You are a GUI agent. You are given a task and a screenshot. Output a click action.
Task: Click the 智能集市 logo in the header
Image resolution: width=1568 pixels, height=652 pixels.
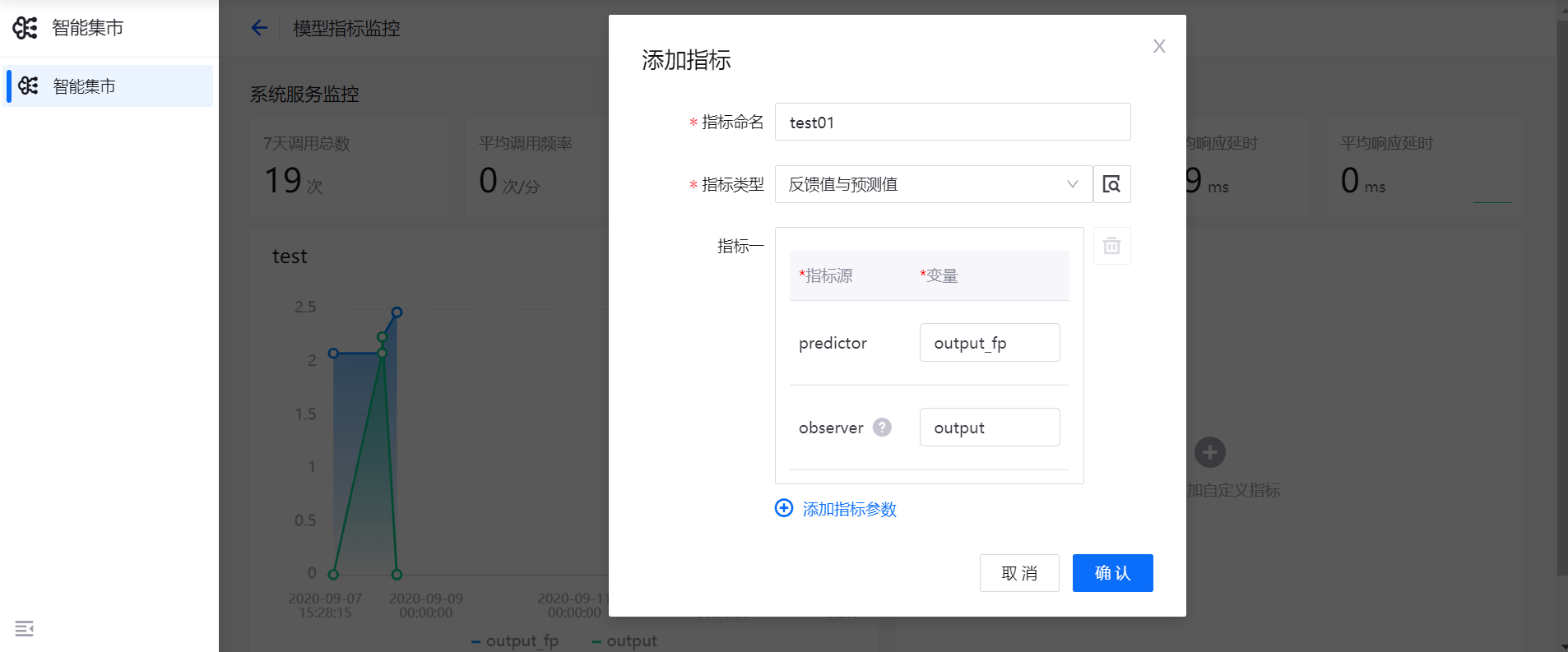26,28
